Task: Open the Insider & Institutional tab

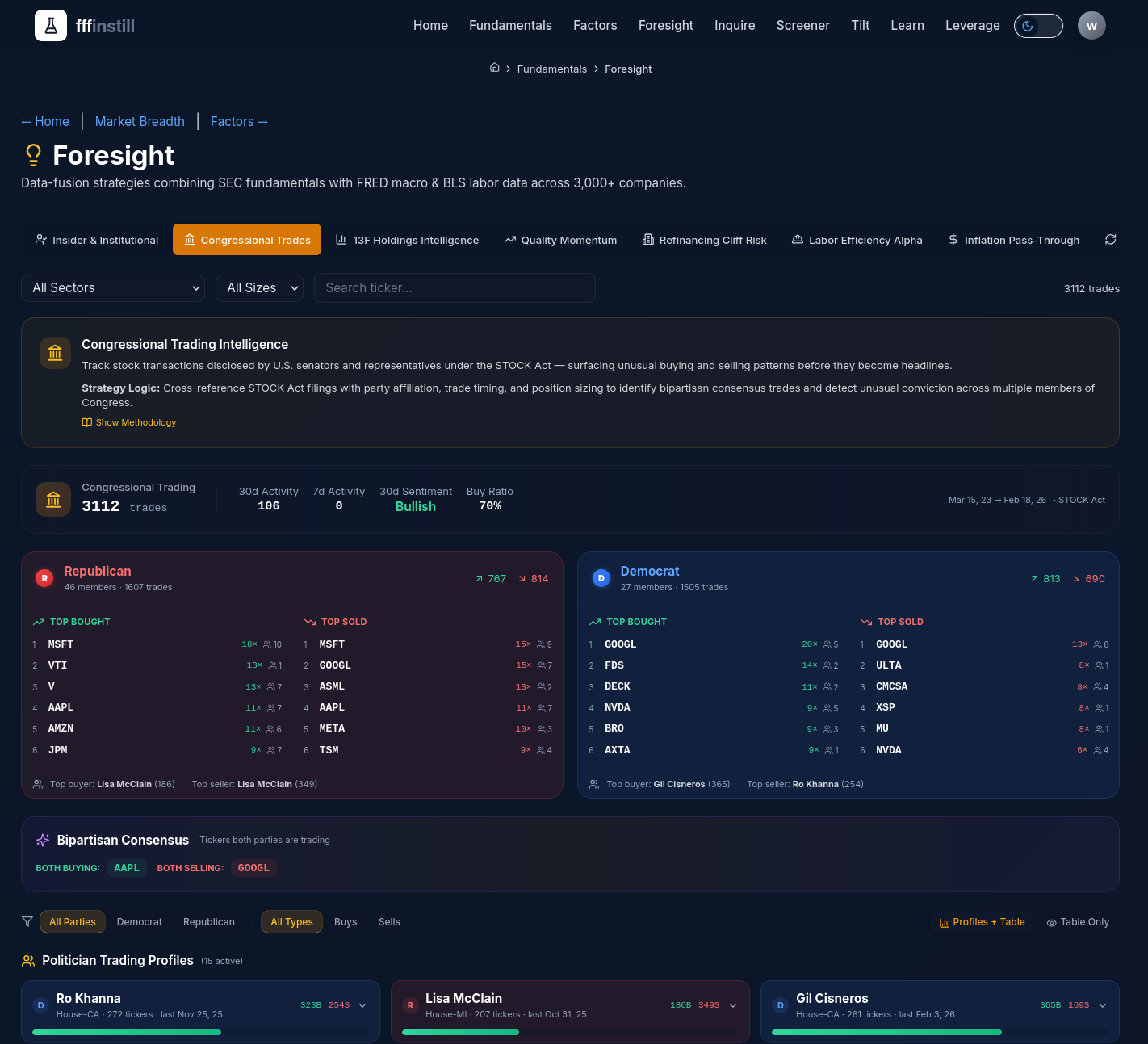Action: click(x=97, y=240)
